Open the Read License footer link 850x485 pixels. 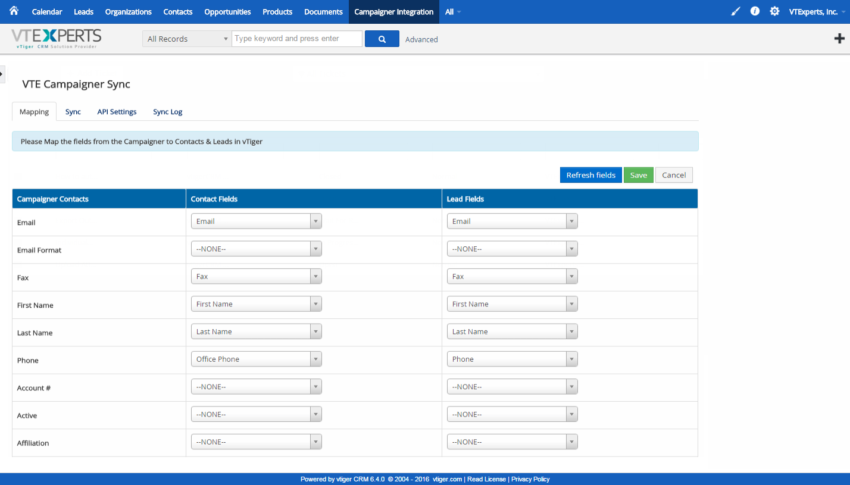486,479
